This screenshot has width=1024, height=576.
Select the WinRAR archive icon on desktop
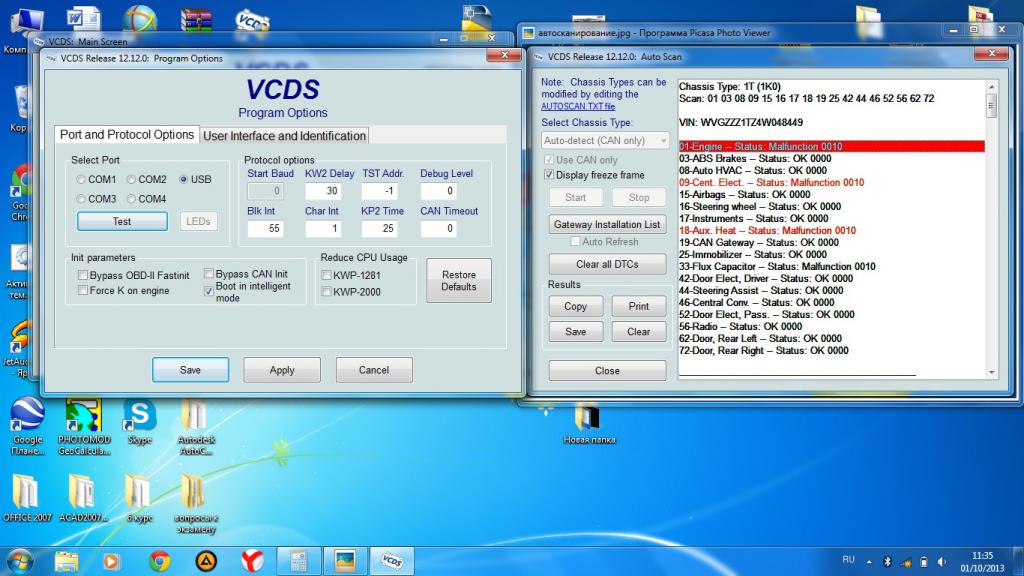coord(196,20)
